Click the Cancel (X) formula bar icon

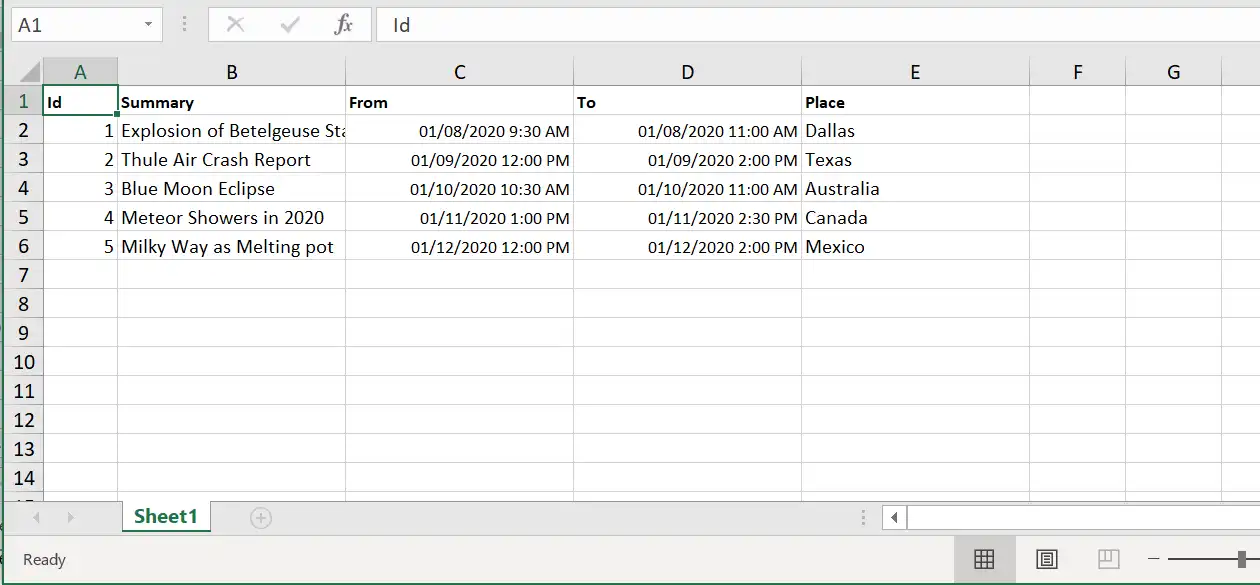[x=235, y=25]
